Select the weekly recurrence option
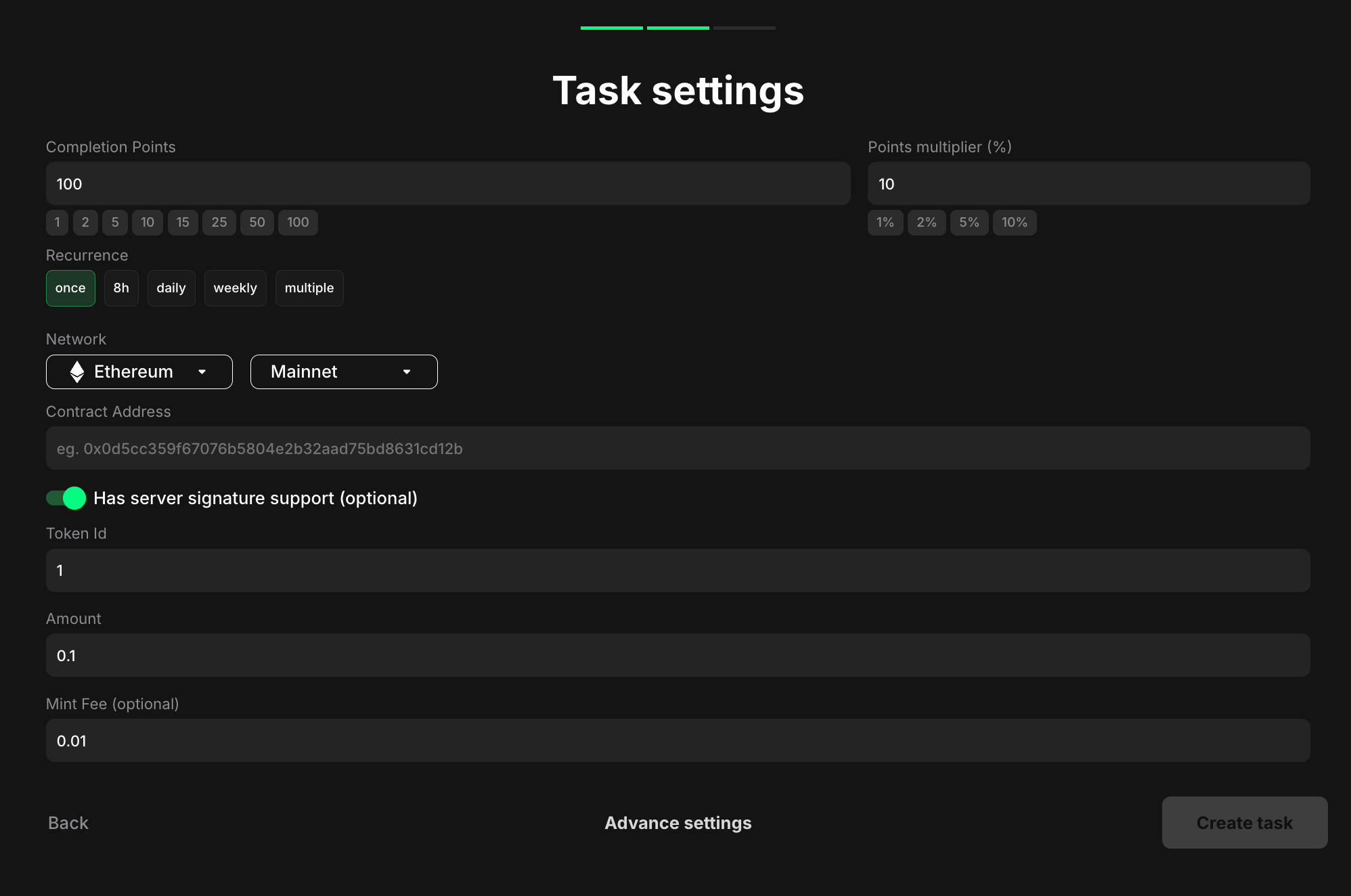Image resolution: width=1351 pixels, height=896 pixels. point(236,288)
